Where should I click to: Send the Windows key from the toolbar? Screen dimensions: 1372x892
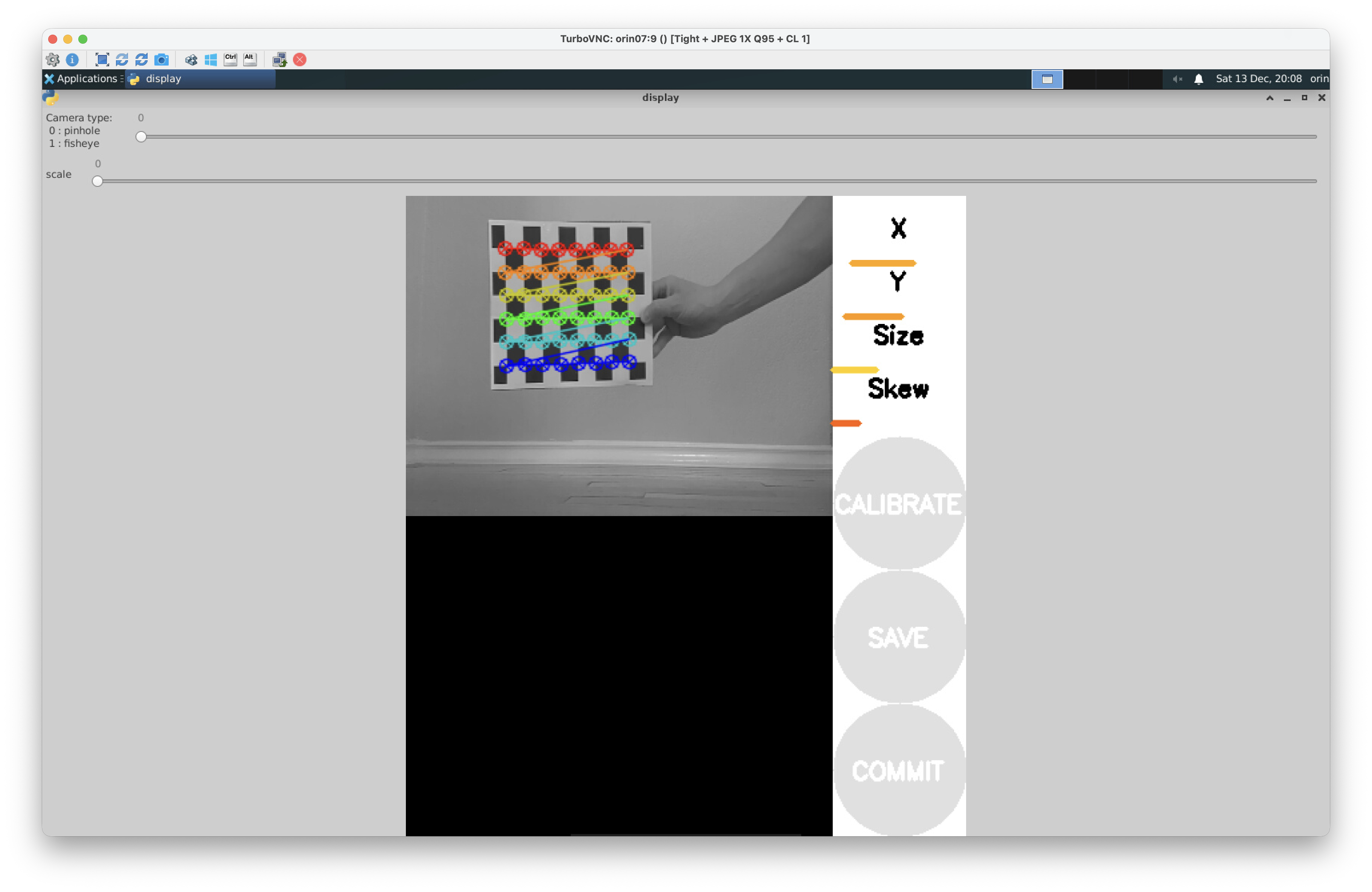tap(210, 60)
